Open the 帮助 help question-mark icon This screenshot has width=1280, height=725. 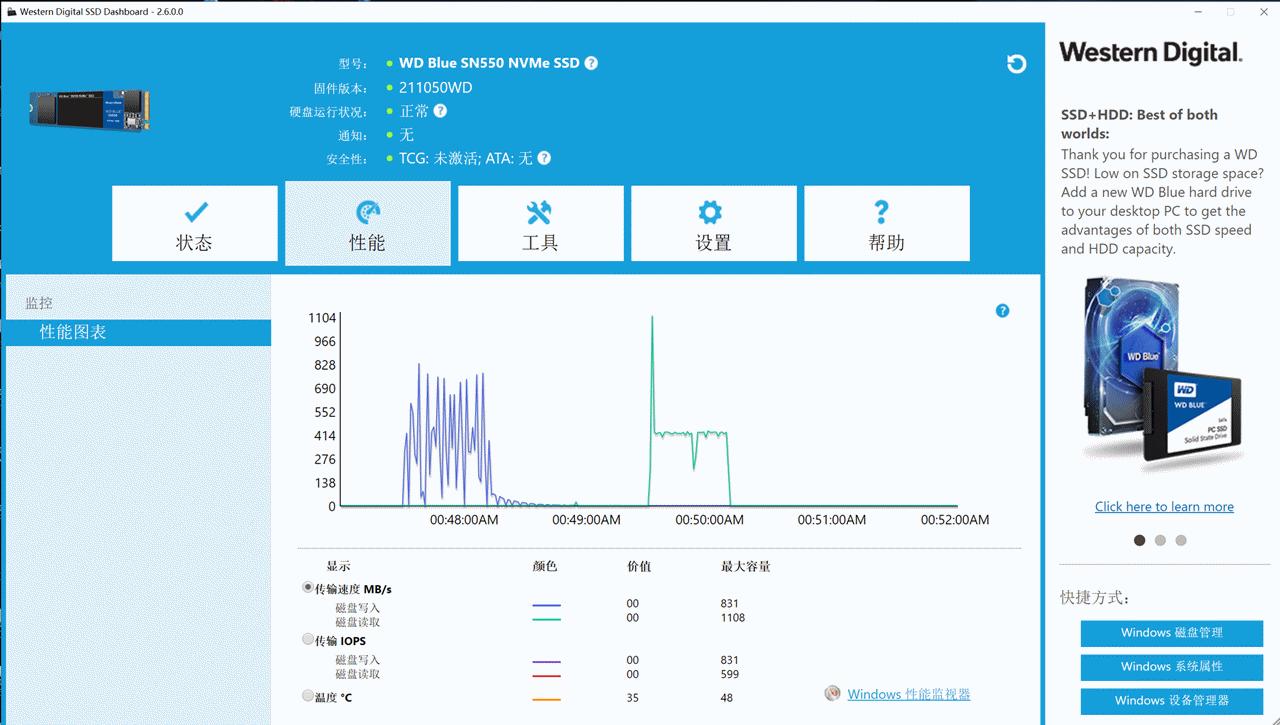coord(881,211)
